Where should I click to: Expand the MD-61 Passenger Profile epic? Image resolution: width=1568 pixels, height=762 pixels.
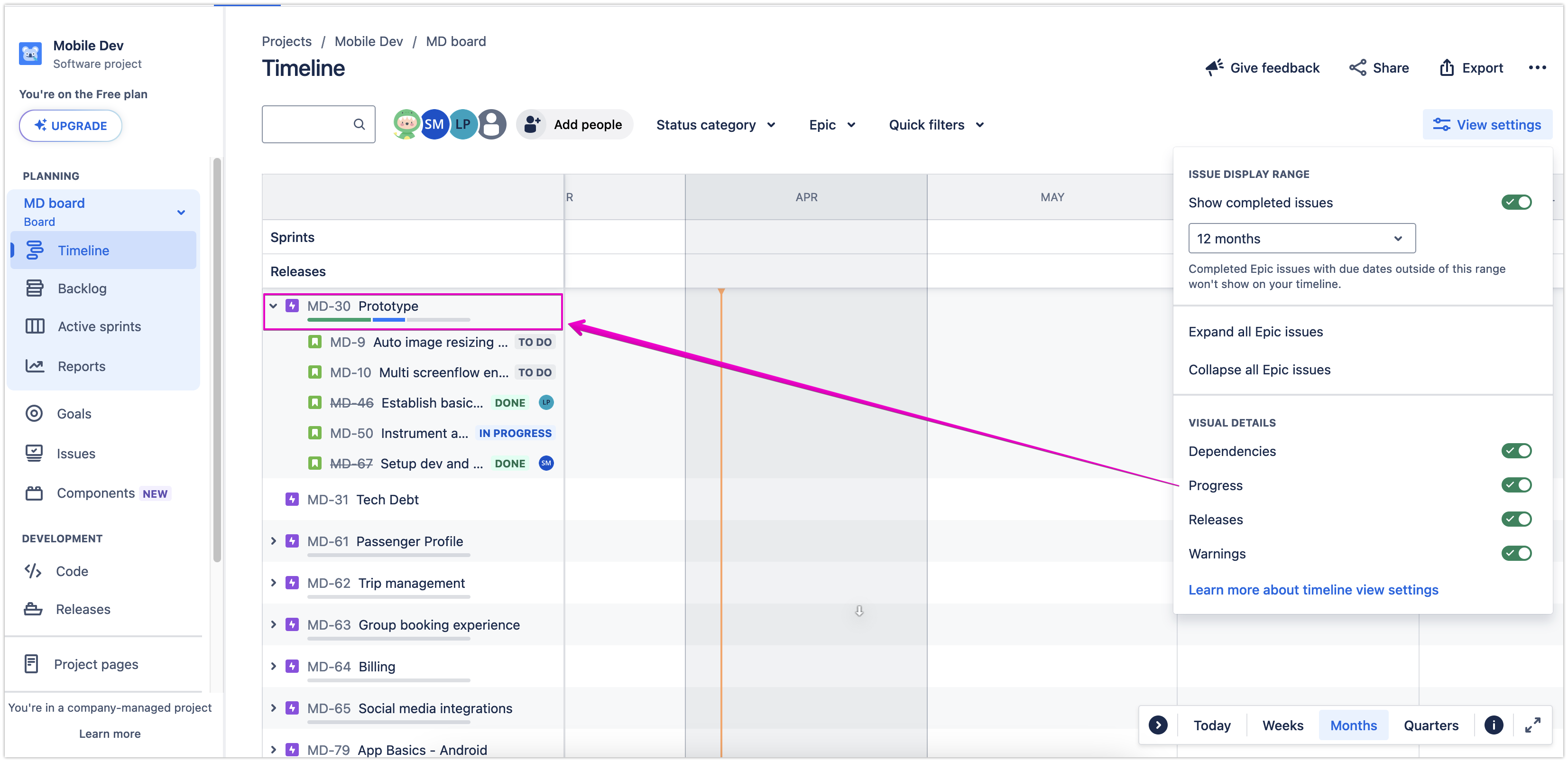coord(273,541)
